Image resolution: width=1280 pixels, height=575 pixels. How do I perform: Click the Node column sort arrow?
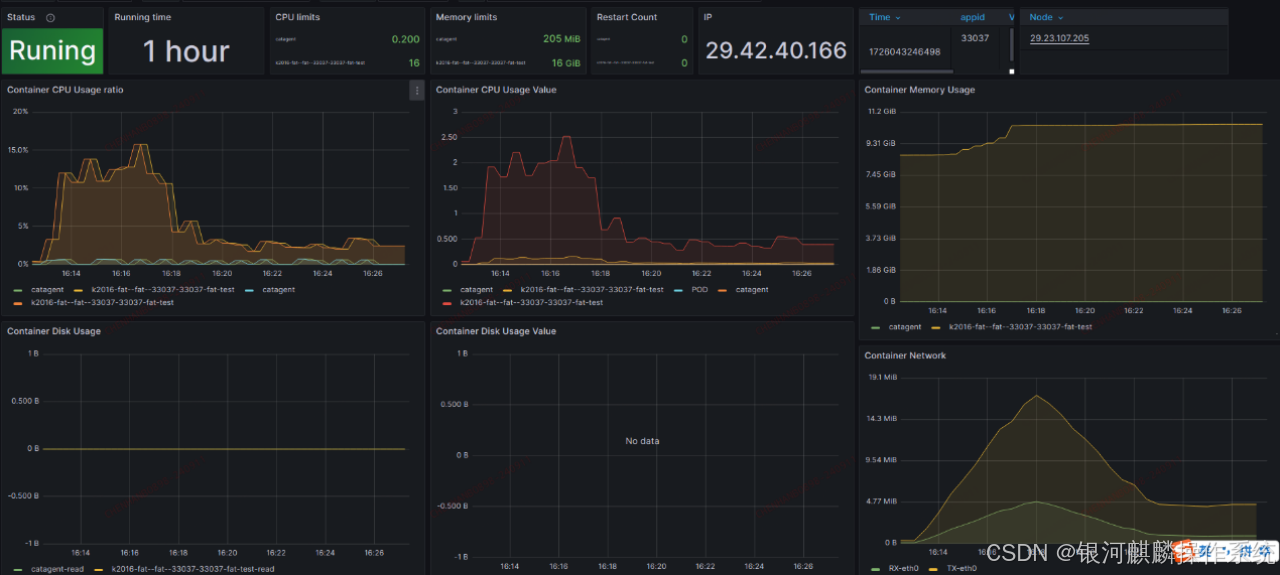coord(1060,18)
